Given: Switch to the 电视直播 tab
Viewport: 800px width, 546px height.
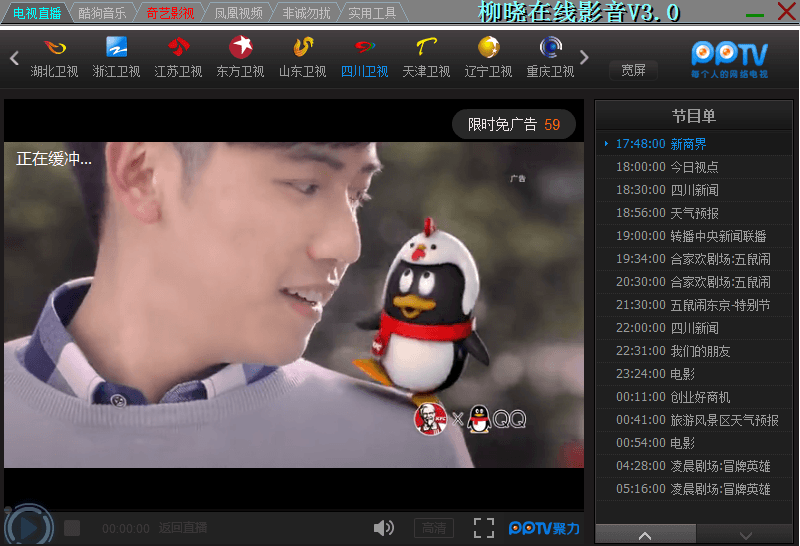Looking at the screenshot, I should (x=37, y=13).
